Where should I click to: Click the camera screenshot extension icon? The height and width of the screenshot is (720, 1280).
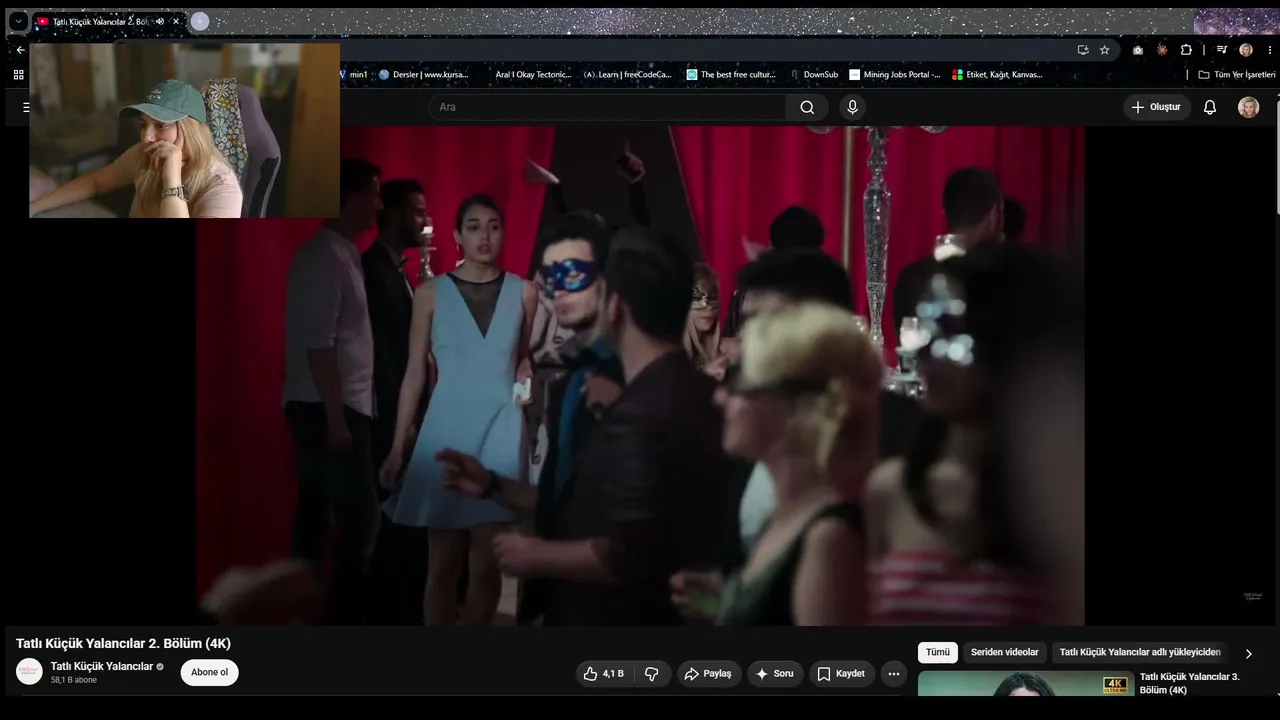tap(1138, 50)
